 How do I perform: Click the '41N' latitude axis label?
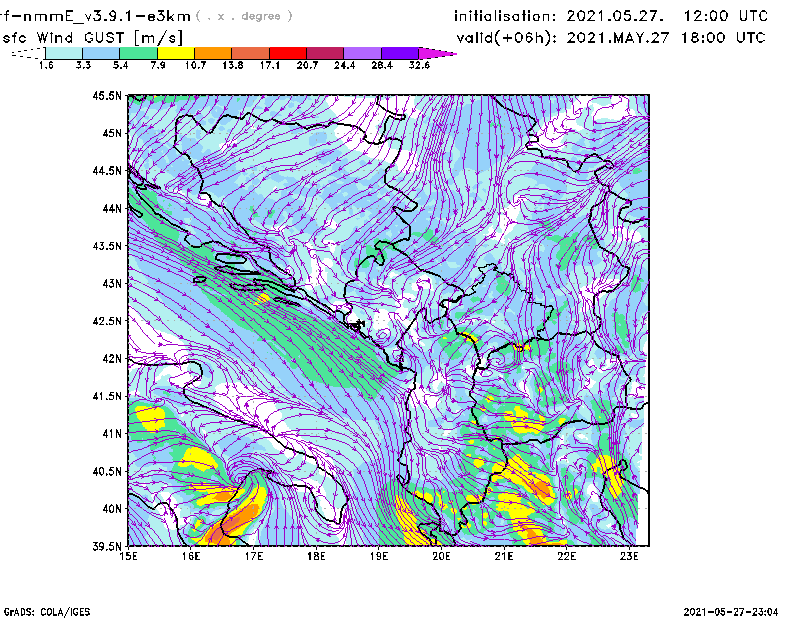(x=112, y=434)
